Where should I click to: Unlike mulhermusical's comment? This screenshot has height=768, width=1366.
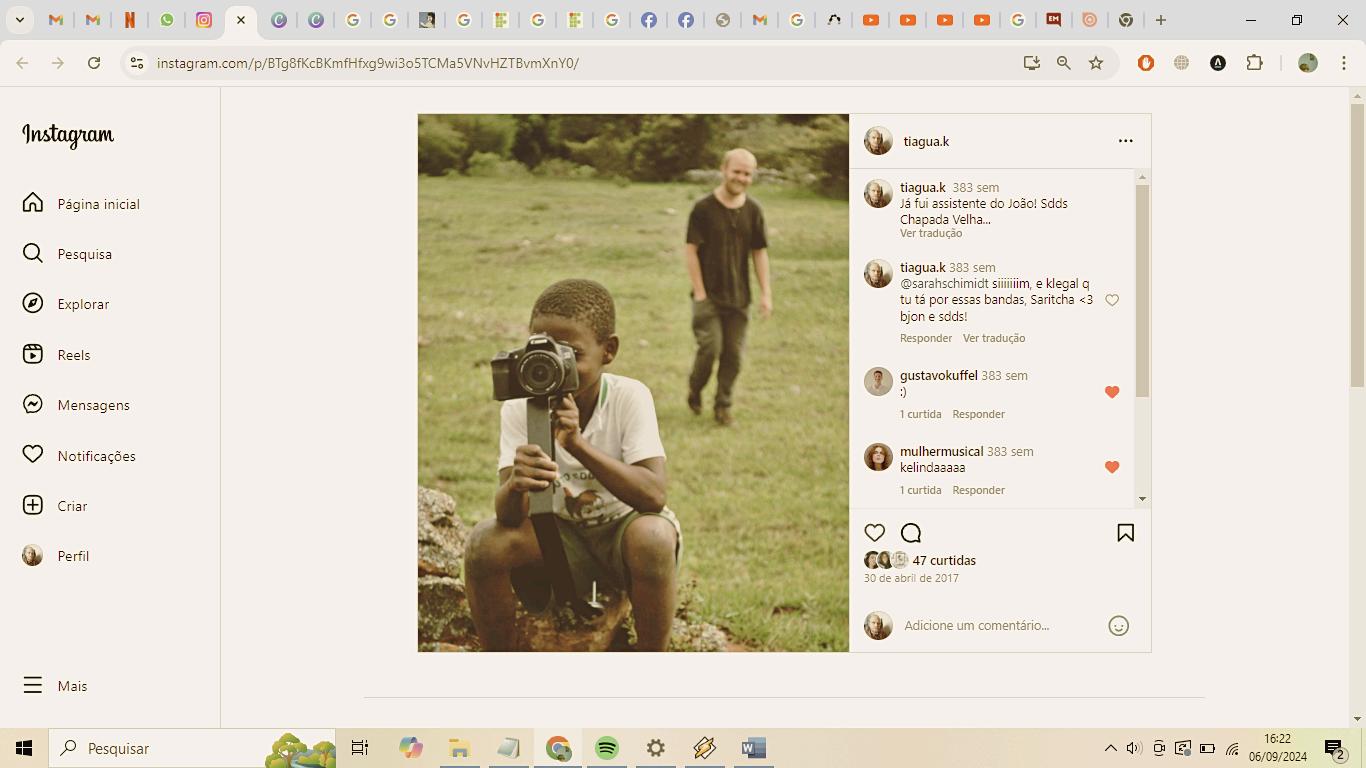coord(1112,467)
